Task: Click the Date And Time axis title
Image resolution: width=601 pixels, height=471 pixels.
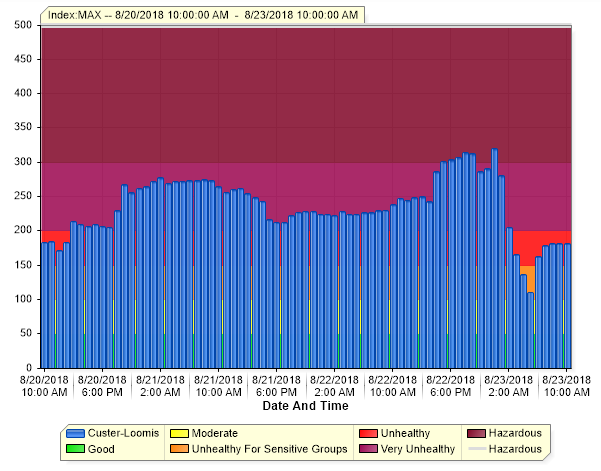Action: tap(305, 406)
